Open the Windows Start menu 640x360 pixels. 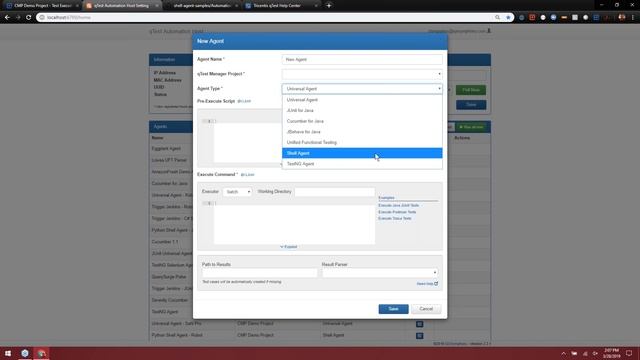[x=8, y=353]
